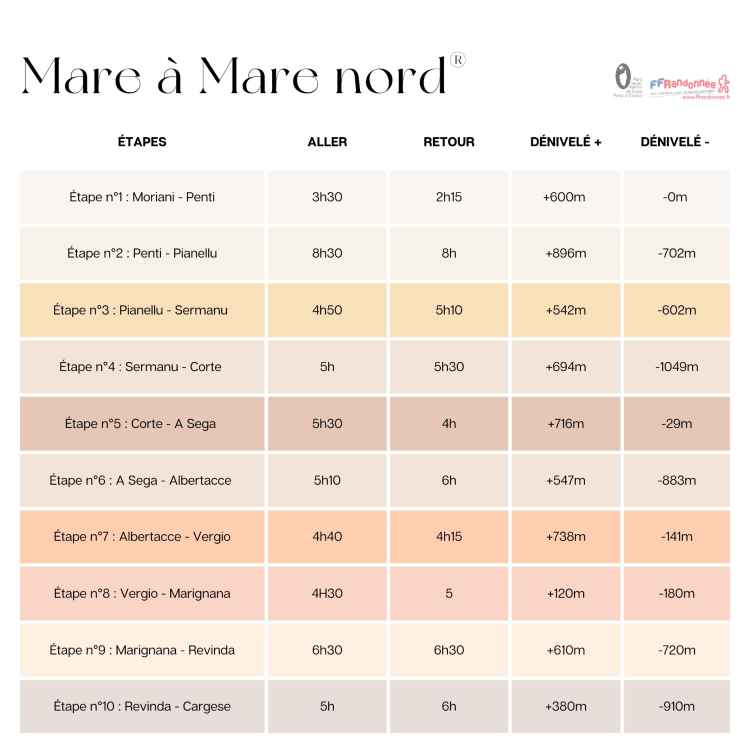Click the +738m cell for Albertacce - Vergio

point(566,536)
